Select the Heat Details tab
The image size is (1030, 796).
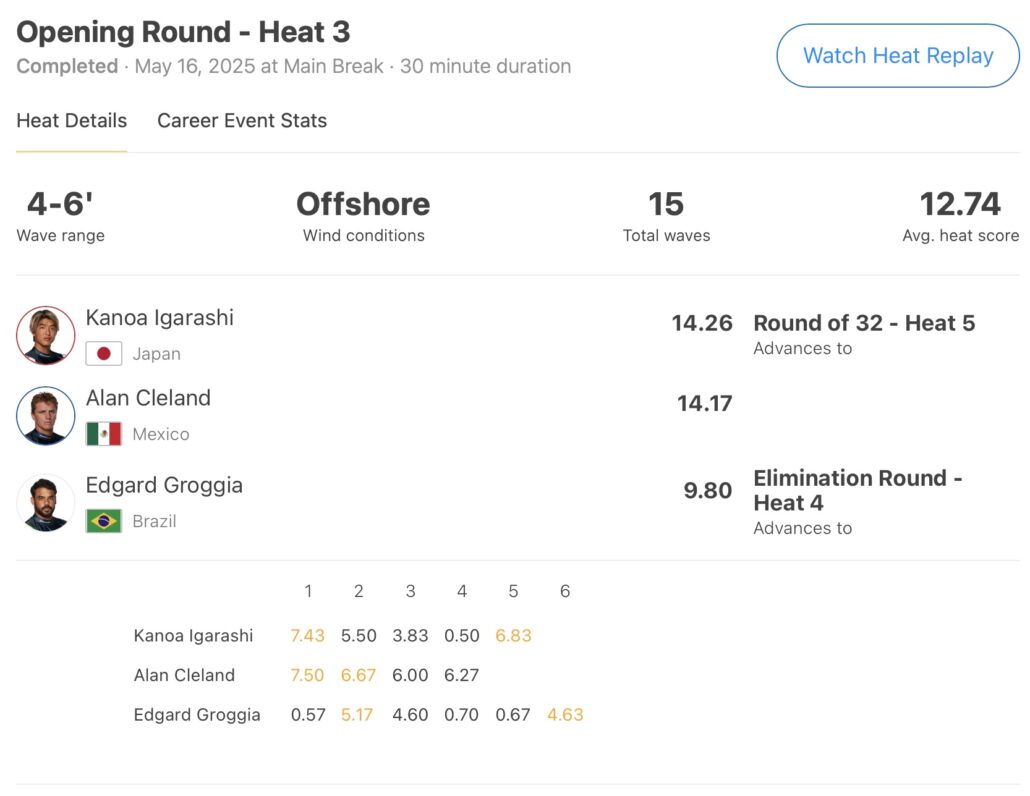point(72,121)
